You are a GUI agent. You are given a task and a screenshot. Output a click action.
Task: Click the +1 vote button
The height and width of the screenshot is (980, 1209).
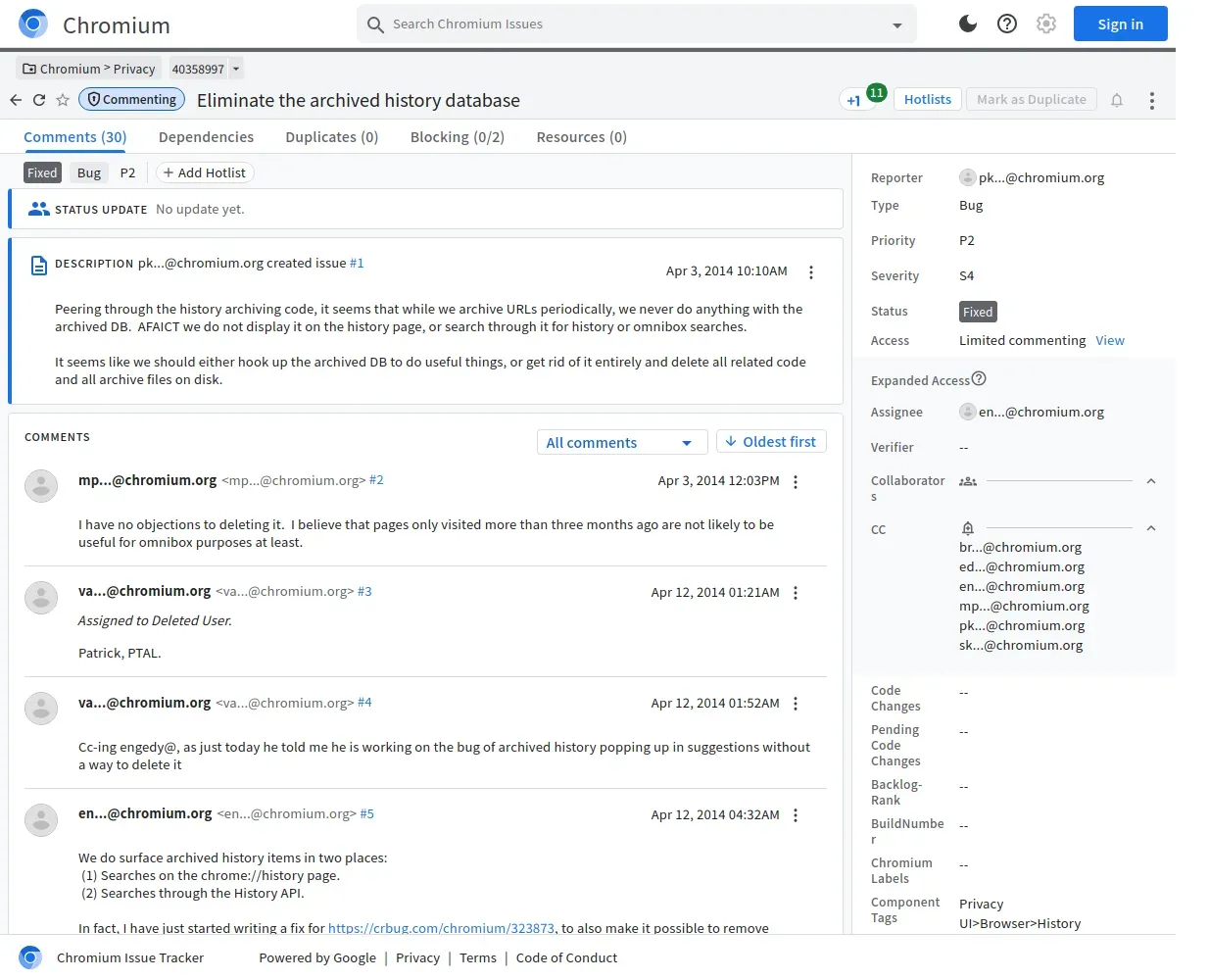coord(854,100)
